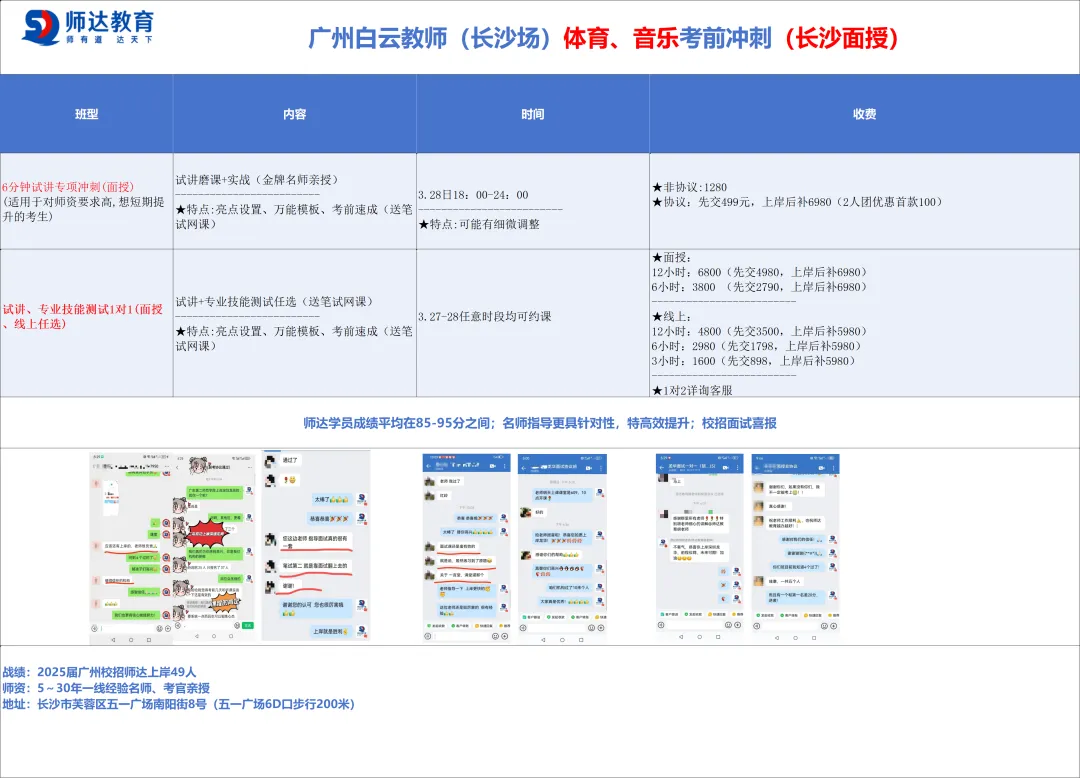
Task: Click ★特点 line in the 6分钟试讲 row's 内容 cell
Action: pyautogui.click(x=294, y=217)
